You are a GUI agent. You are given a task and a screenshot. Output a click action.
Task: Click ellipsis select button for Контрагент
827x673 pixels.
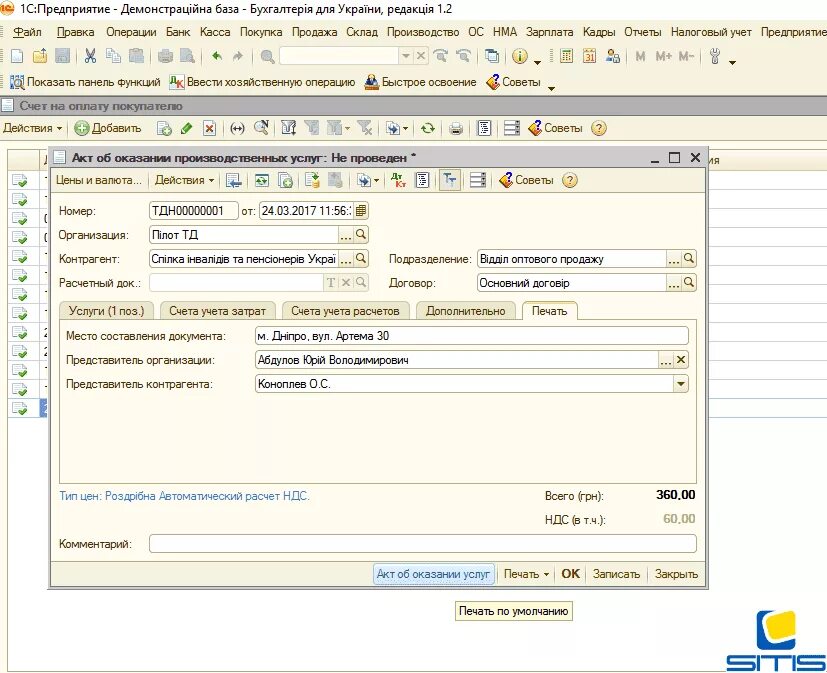pos(345,258)
